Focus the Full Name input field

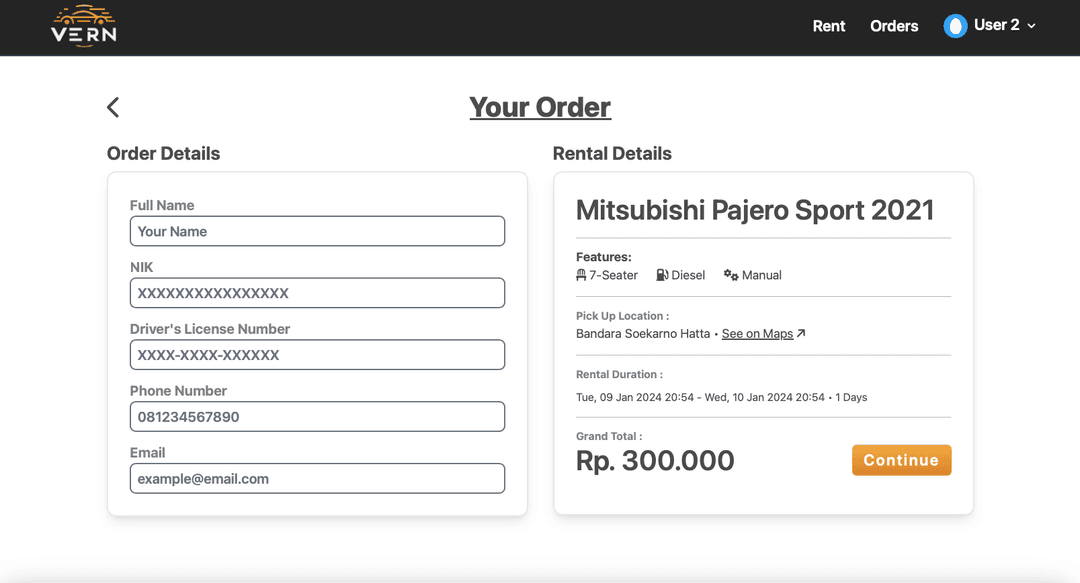point(317,231)
